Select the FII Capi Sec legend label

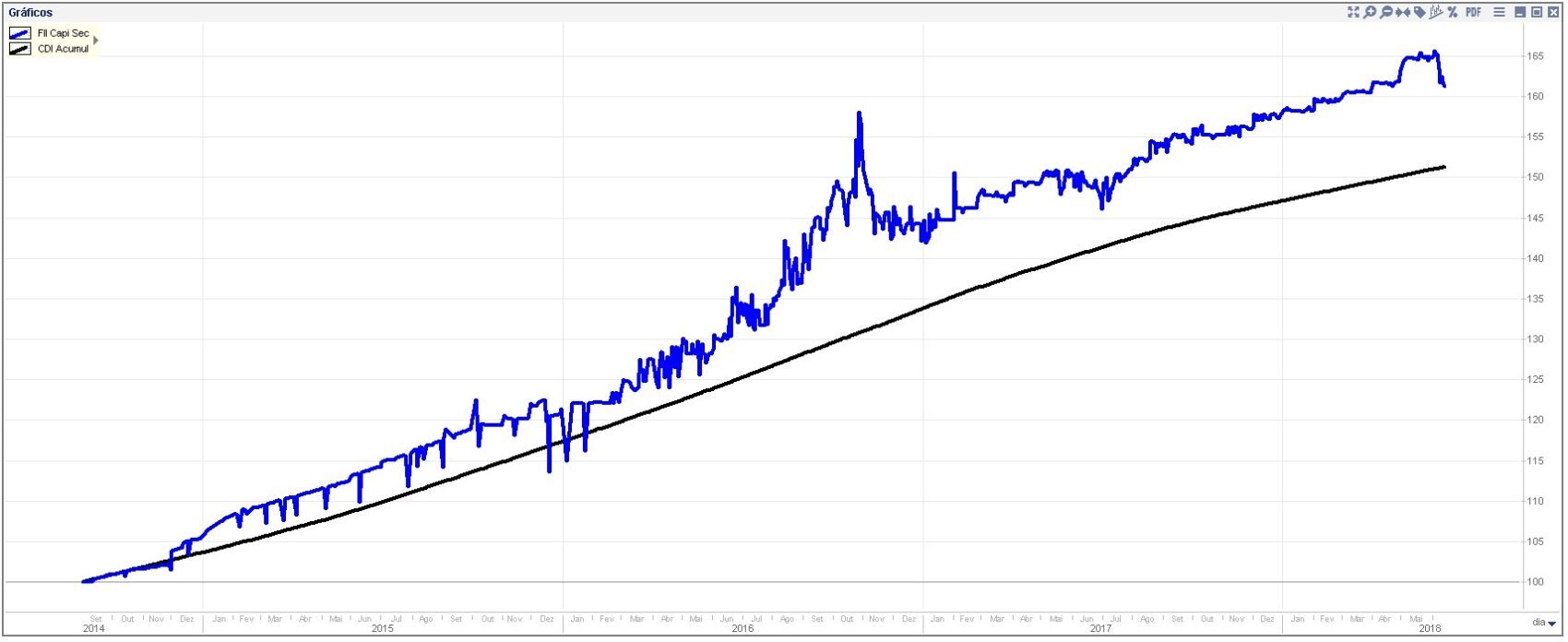(63, 33)
